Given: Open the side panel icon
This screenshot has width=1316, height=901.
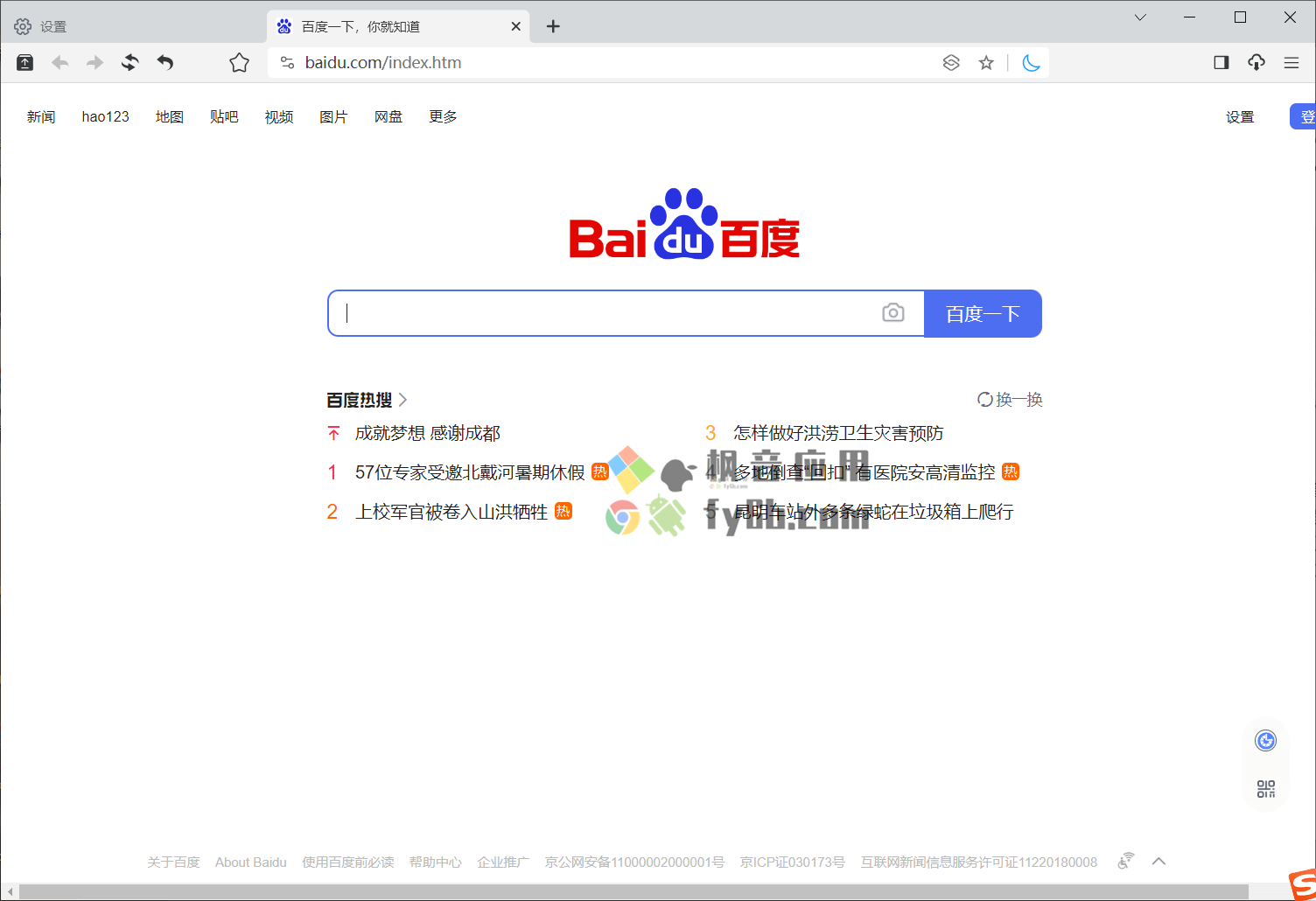Looking at the screenshot, I should [1221, 62].
